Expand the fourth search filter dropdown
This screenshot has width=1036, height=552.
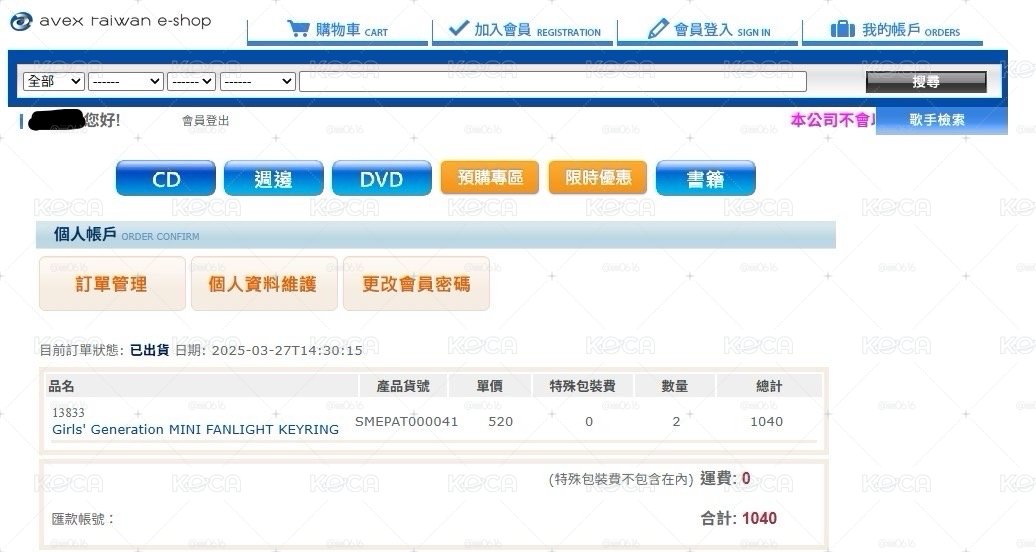point(258,81)
